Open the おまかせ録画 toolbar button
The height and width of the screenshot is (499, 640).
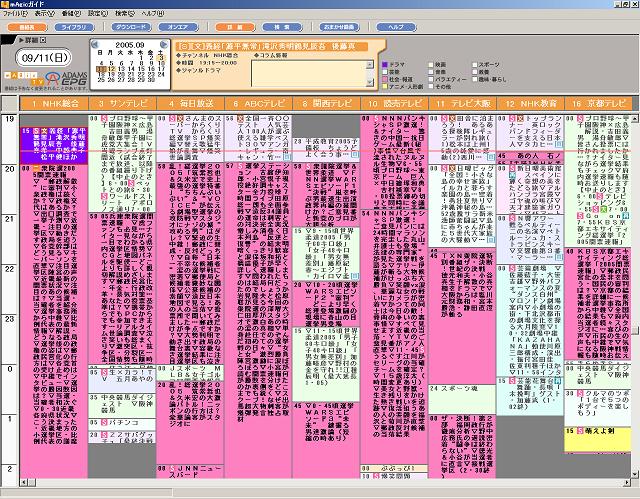[339, 27]
